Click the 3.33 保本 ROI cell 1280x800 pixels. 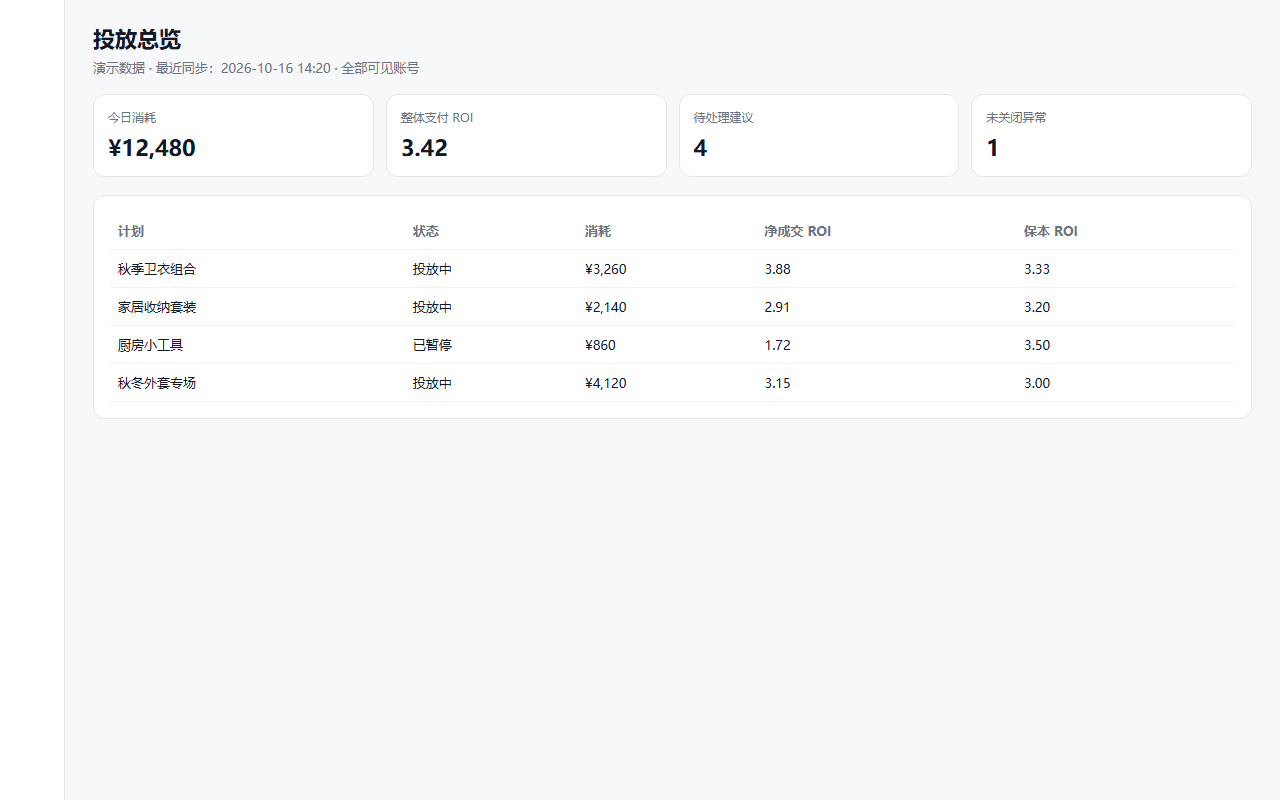tap(1037, 269)
